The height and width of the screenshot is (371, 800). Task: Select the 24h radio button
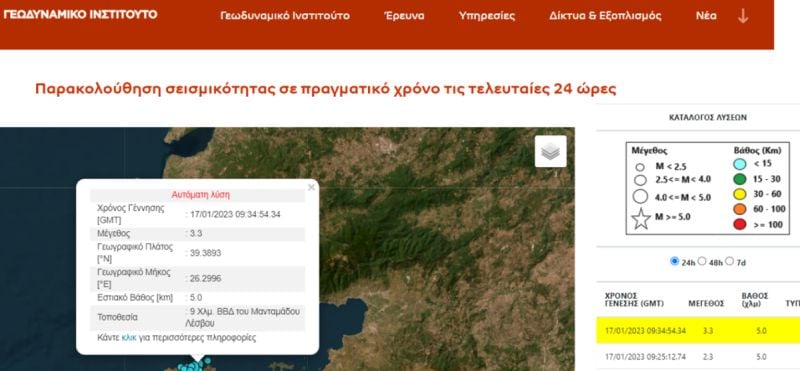[x=674, y=261]
